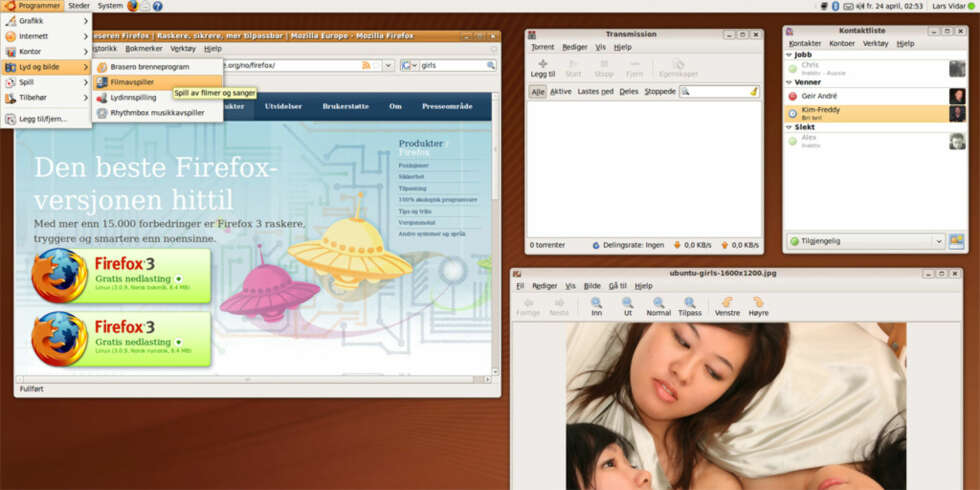
Task: Click Legg til in Transmission toolbar
Action: click(542, 68)
